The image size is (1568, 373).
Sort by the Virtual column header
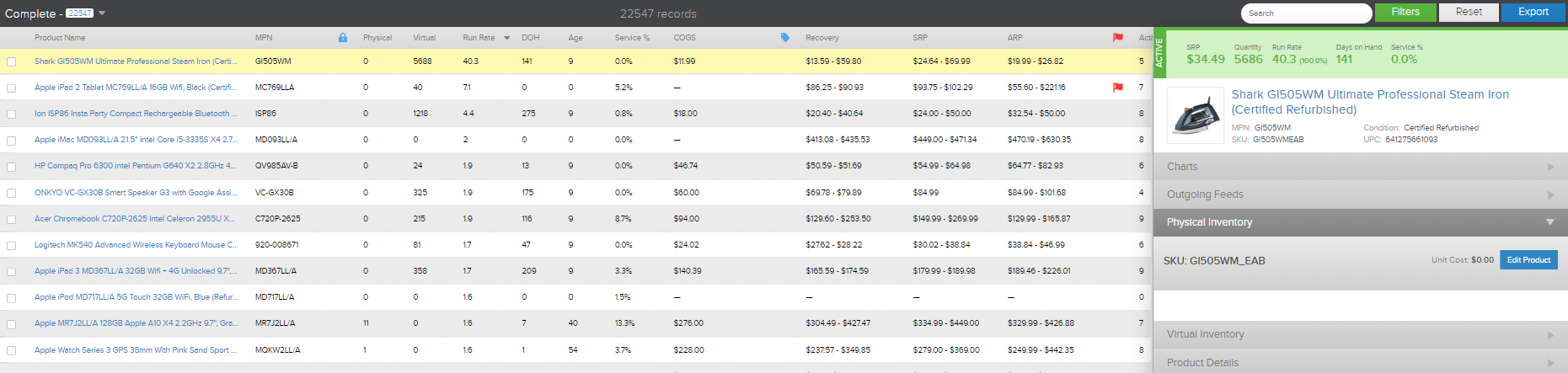(425, 38)
